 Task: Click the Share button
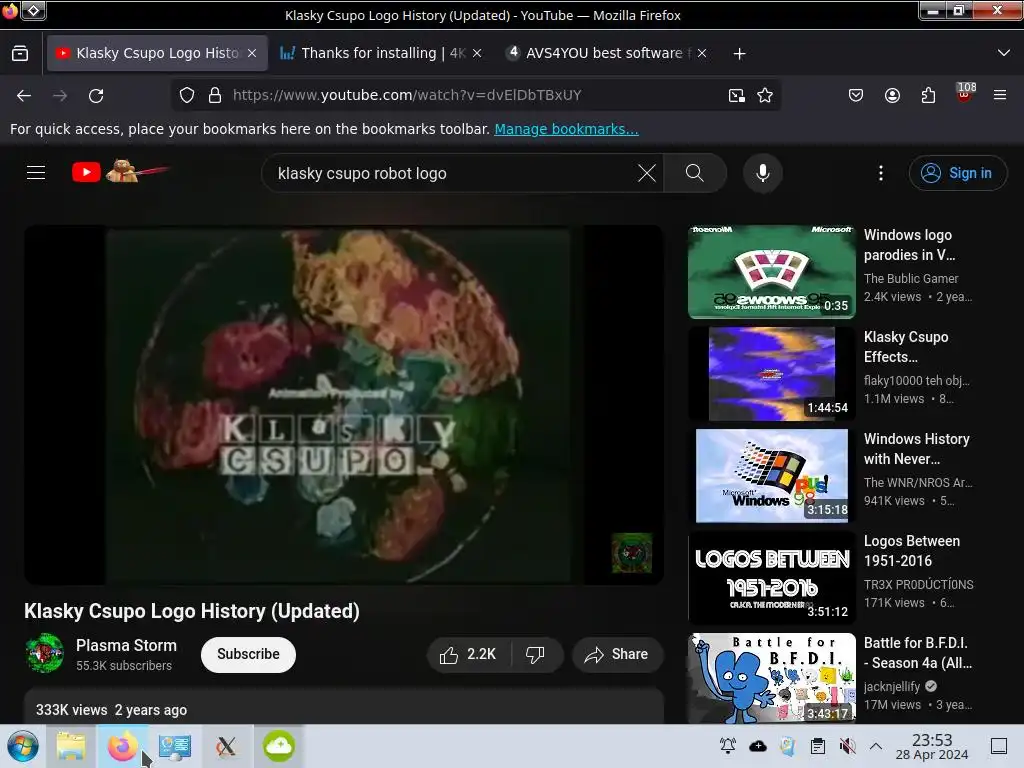tap(617, 654)
